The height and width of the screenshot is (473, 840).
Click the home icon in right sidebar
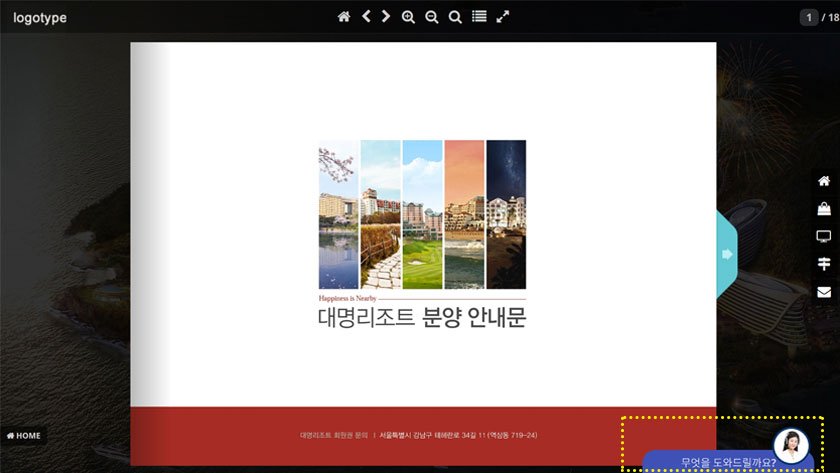(824, 181)
